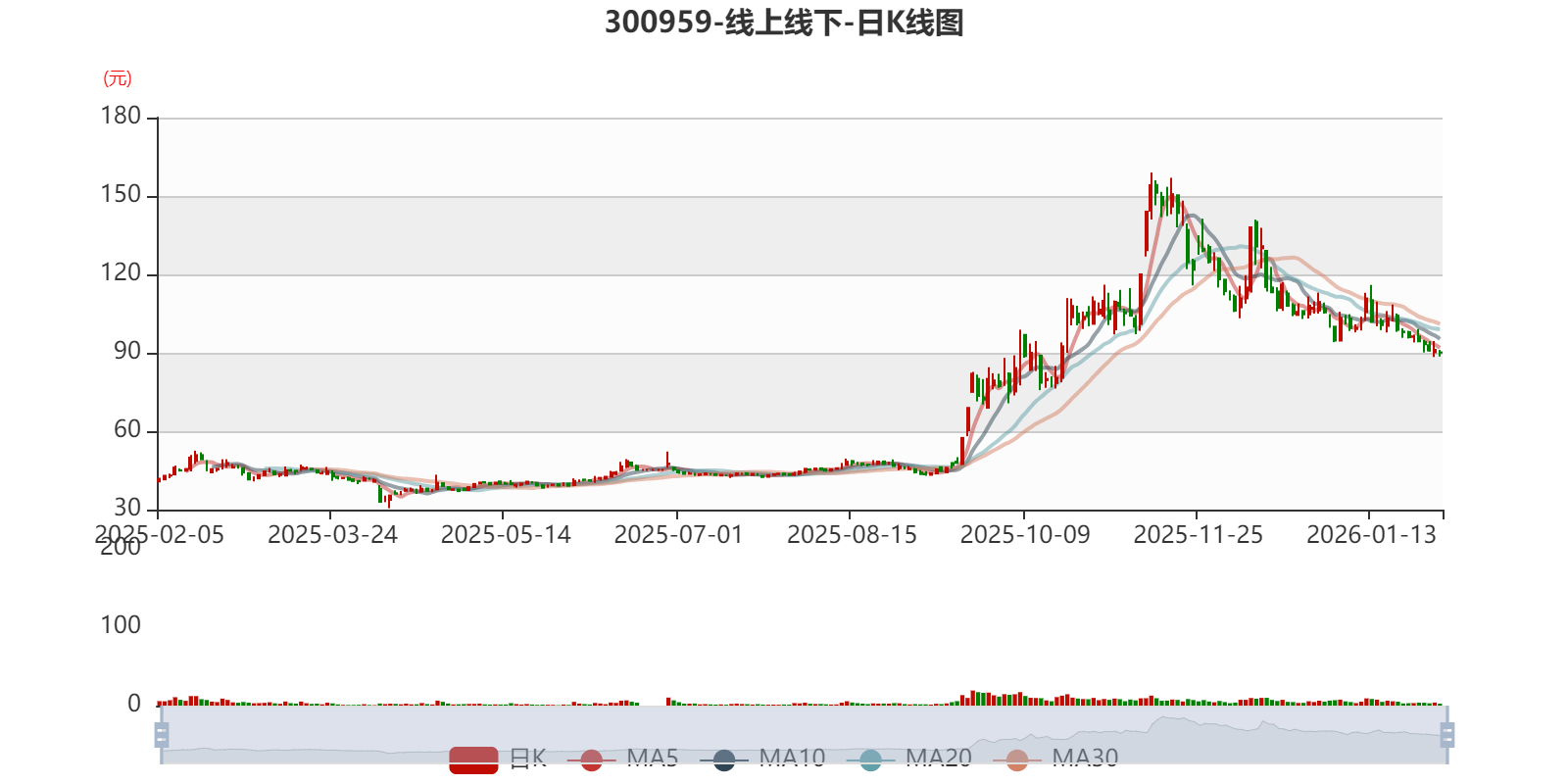Click the 150 price axis label

(121, 195)
